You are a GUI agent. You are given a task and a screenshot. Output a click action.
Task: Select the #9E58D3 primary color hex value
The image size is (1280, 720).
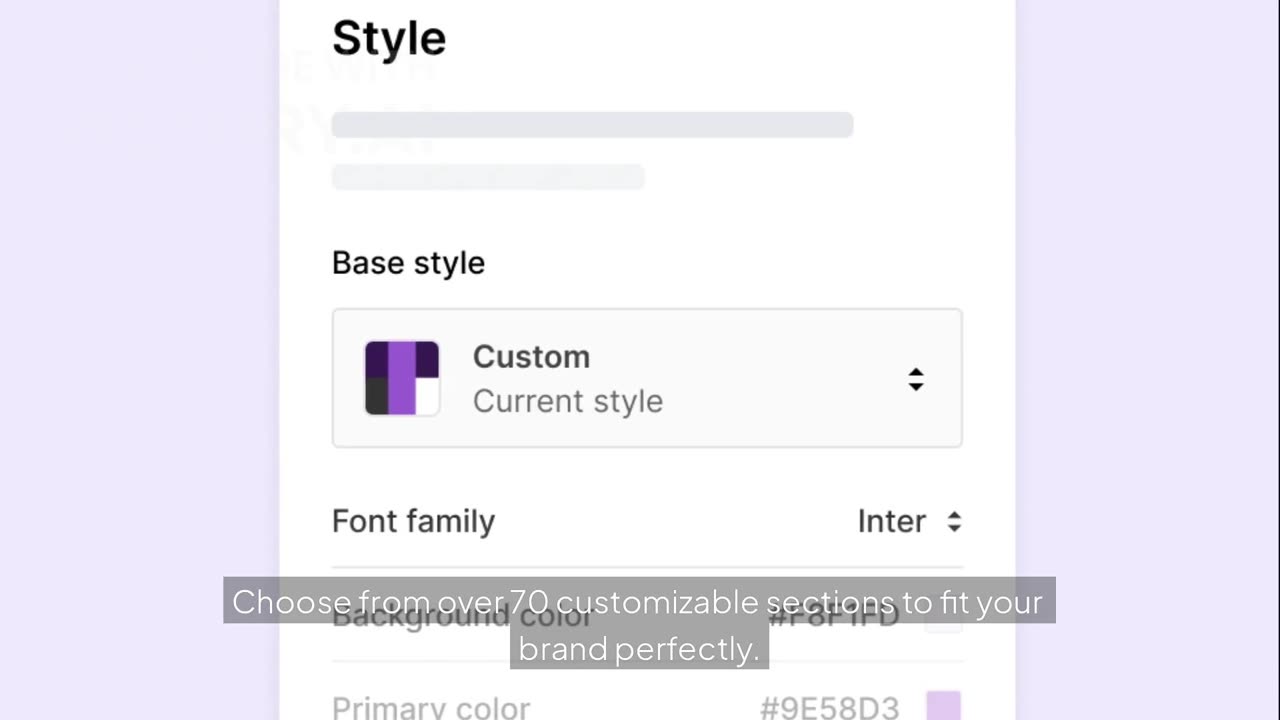[829, 708]
